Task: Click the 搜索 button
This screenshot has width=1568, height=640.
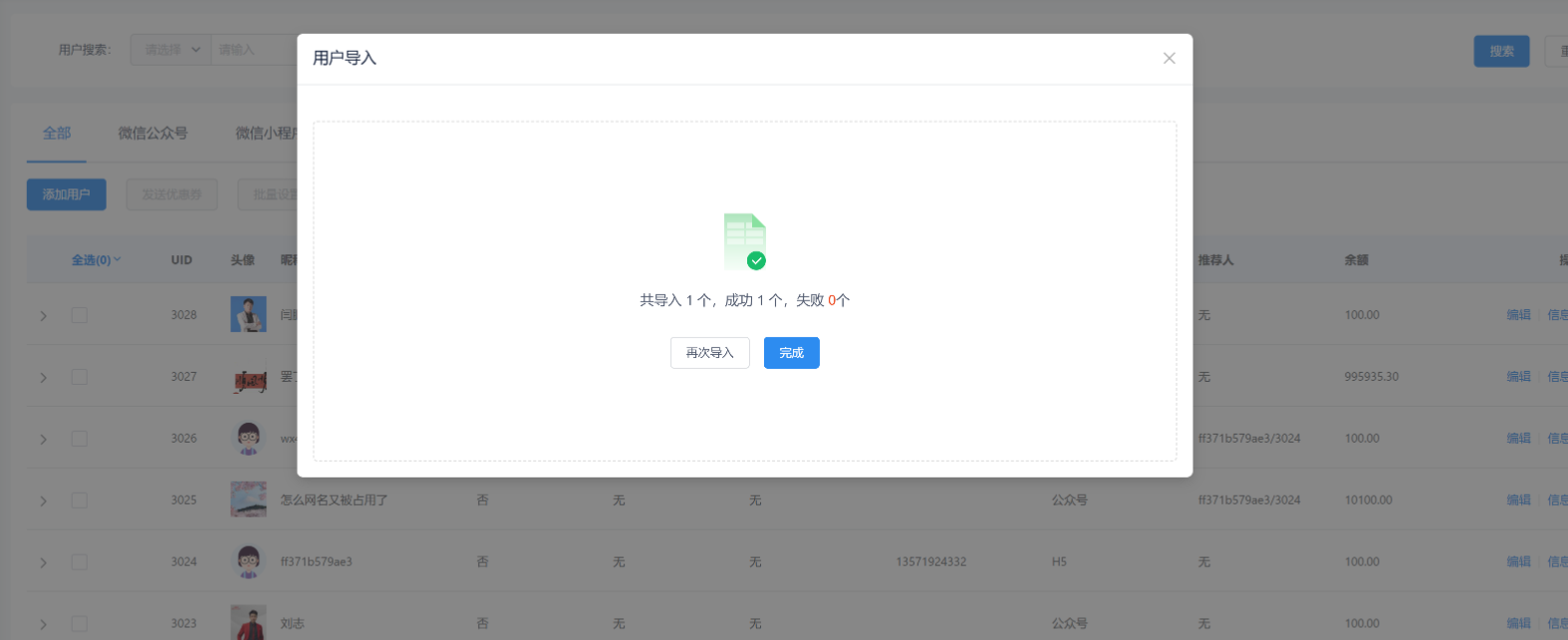Action: click(1500, 51)
